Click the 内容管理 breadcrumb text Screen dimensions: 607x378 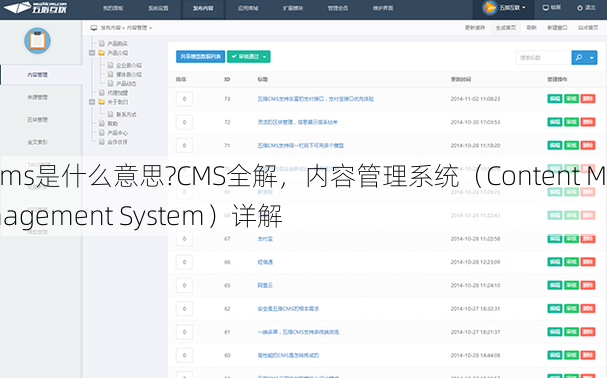pos(137,28)
